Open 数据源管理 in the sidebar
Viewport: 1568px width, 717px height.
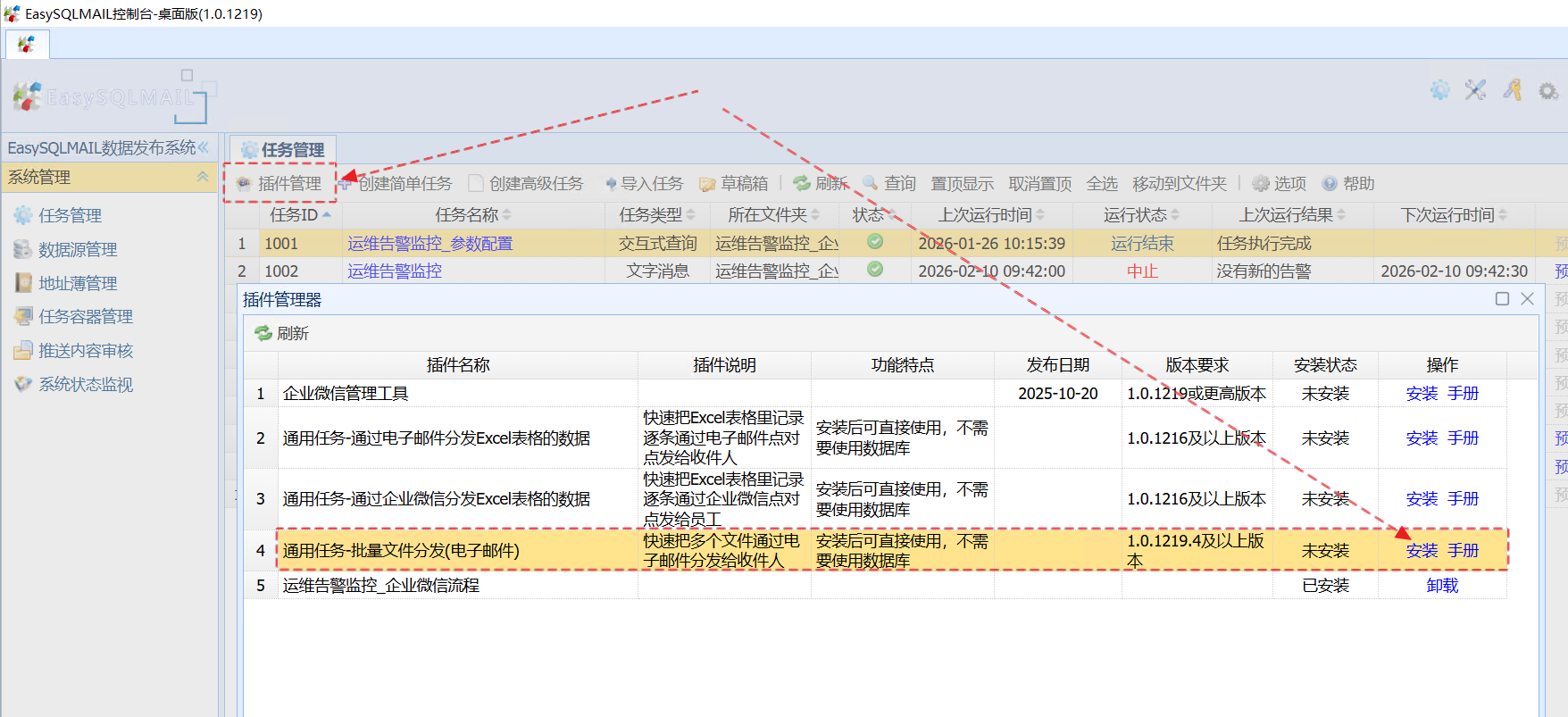[77, 250]
